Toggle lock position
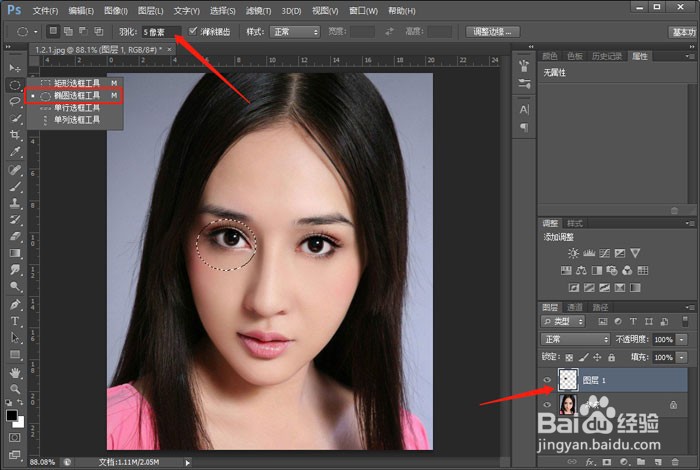This screenshot has height=470, width=700. [x=597, y=358]
